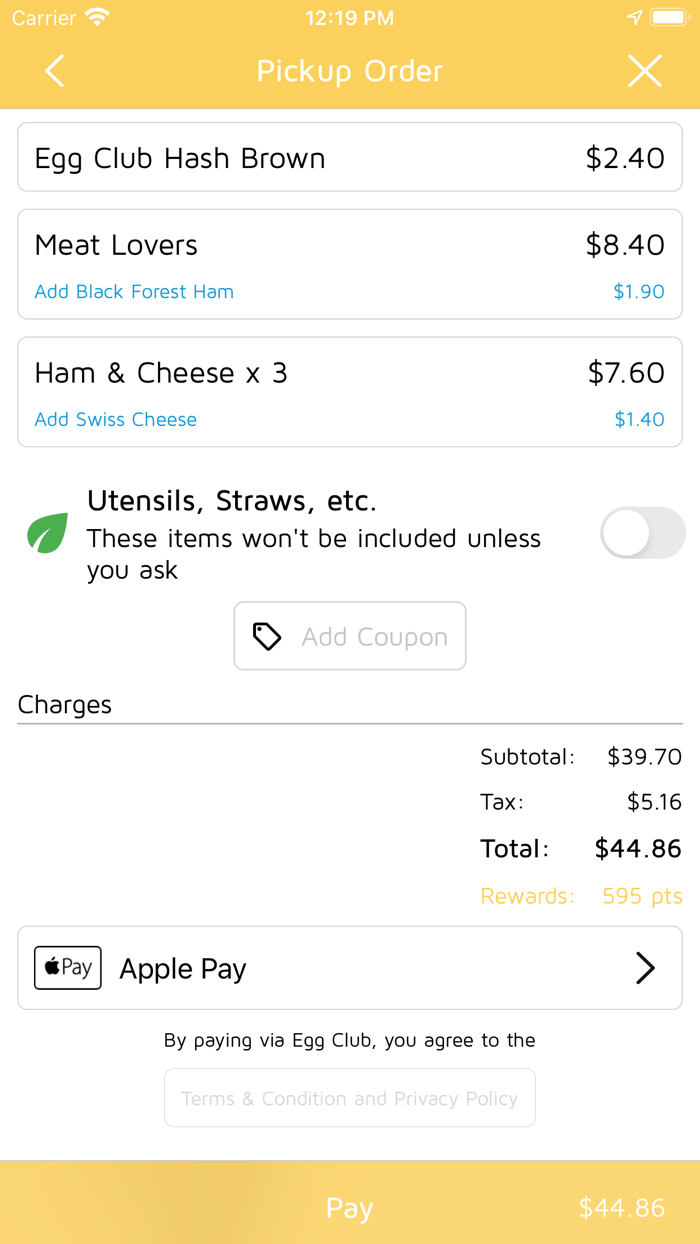Tap the Add Swiss Cheese modifier
This screenshot has width=700, height=1244.
116,420
